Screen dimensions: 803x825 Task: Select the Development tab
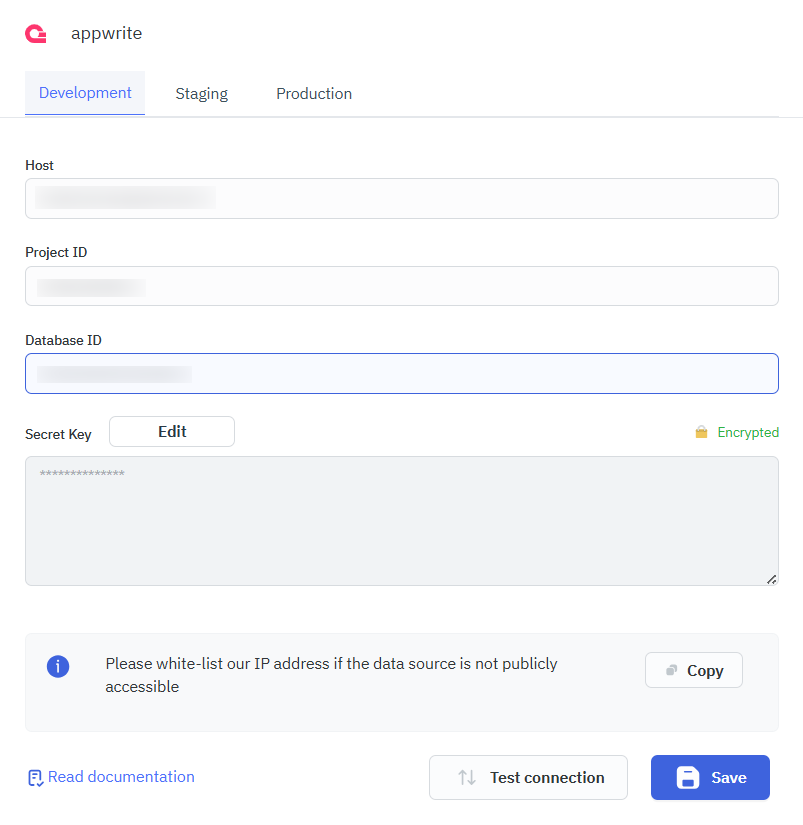[x=84, y=93]
